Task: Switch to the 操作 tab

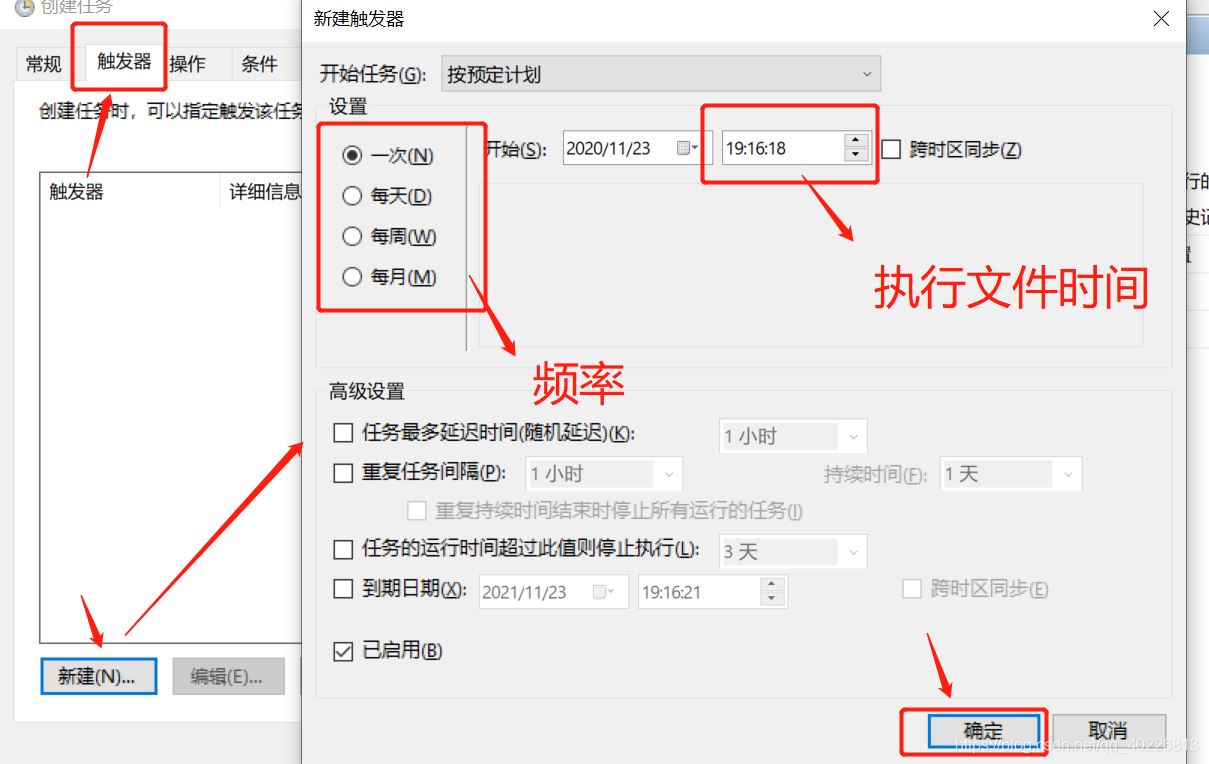Action: point(189,63)
